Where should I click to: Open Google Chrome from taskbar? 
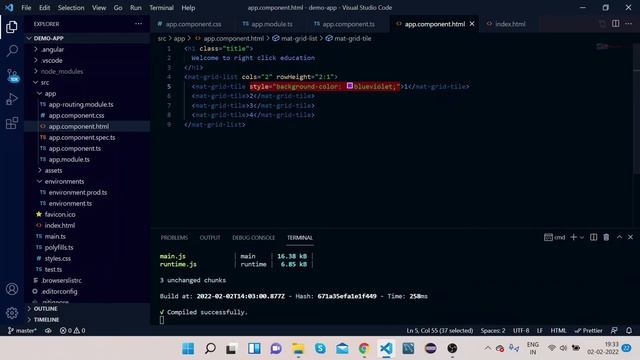click(x=364, y=349)
